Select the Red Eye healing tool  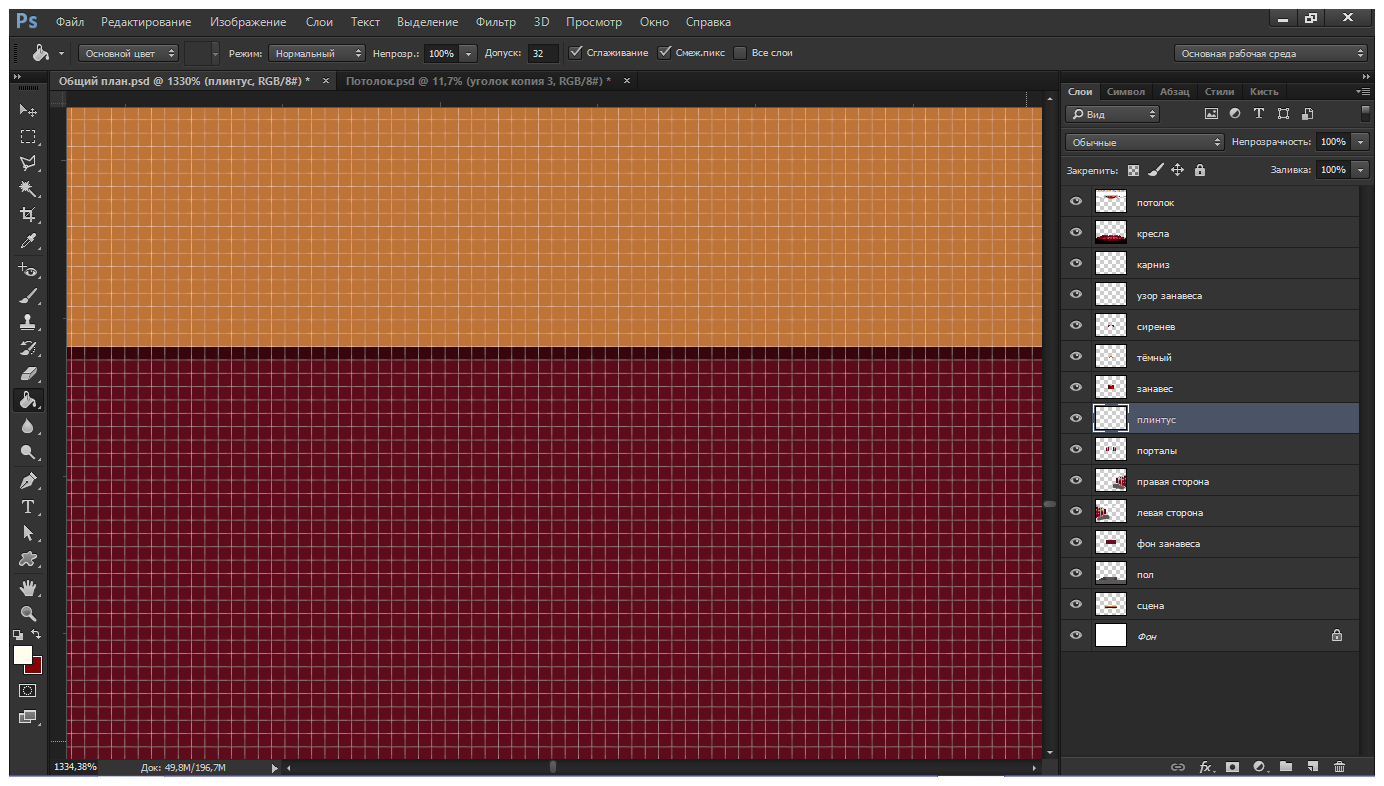[x=28, y=270]
